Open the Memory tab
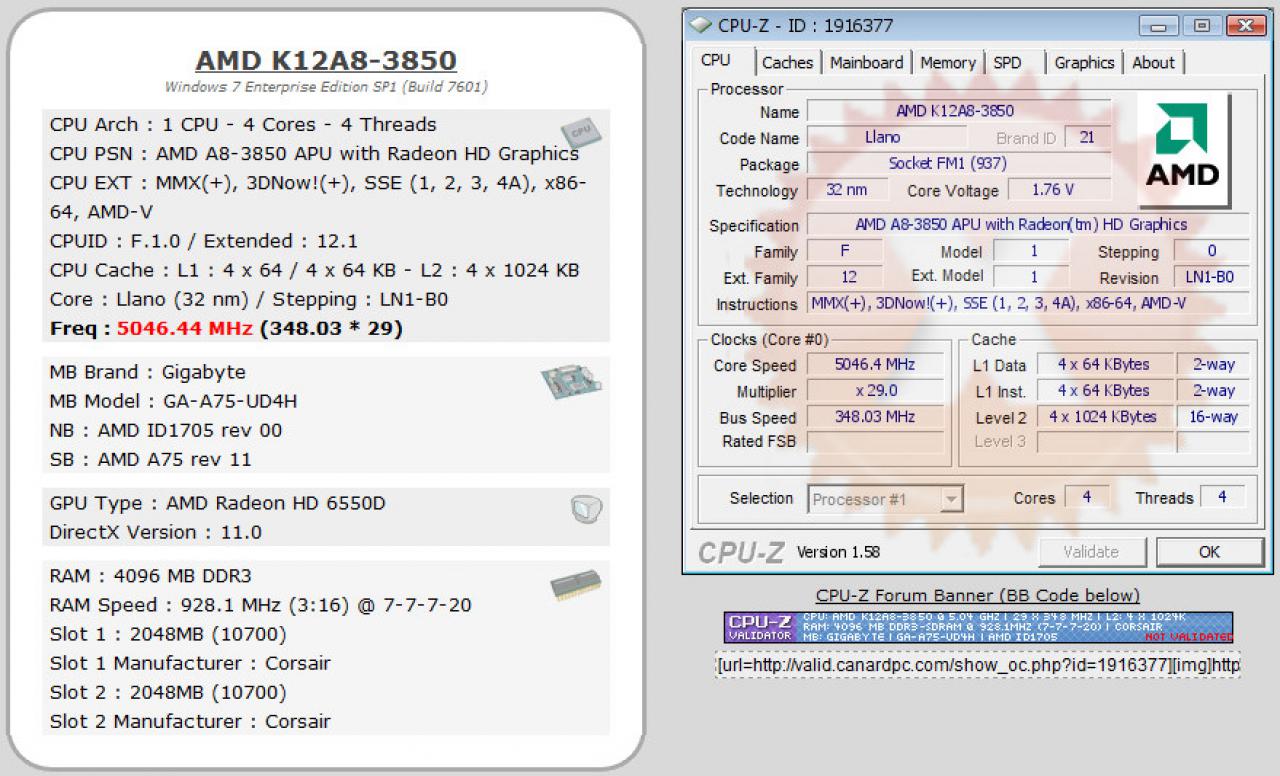 [947, 62]
